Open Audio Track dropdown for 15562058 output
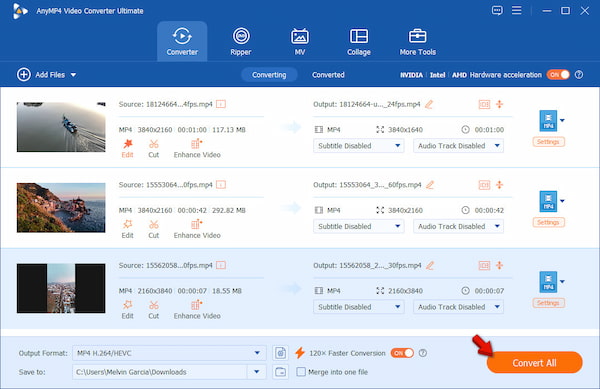Image resolution: width=600 pixels, height=389 pixels. [458, 307]
